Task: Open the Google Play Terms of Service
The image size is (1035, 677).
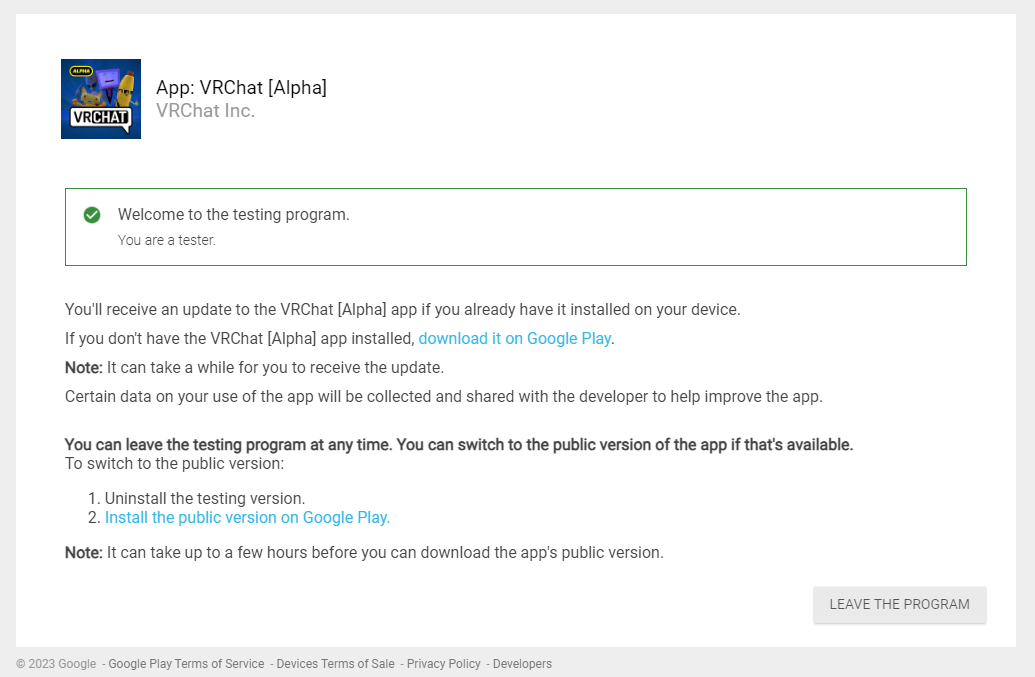Action: (x=186, y=663)
